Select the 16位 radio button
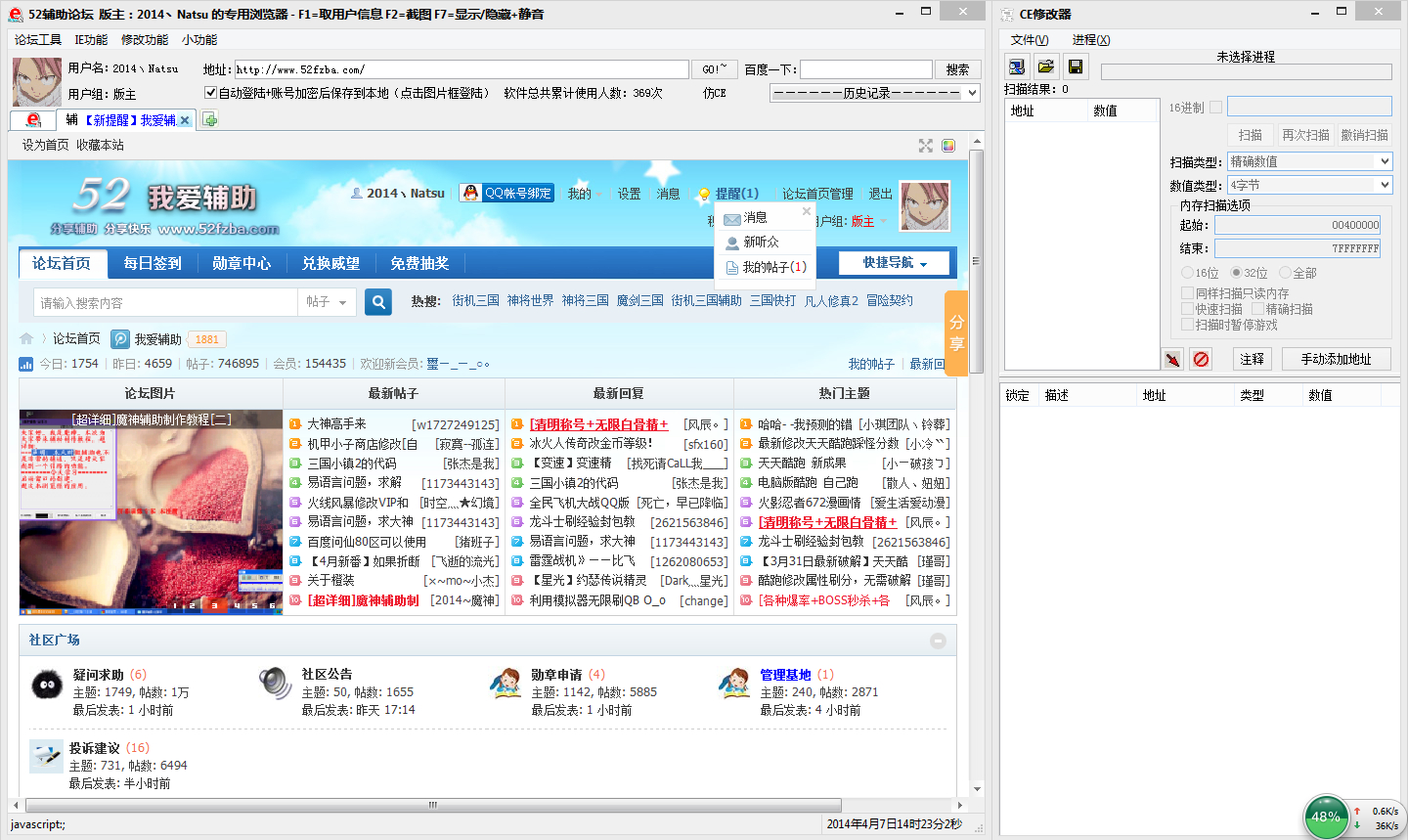This screenshot has height=840, width=1408. [x=1187, y=273]
